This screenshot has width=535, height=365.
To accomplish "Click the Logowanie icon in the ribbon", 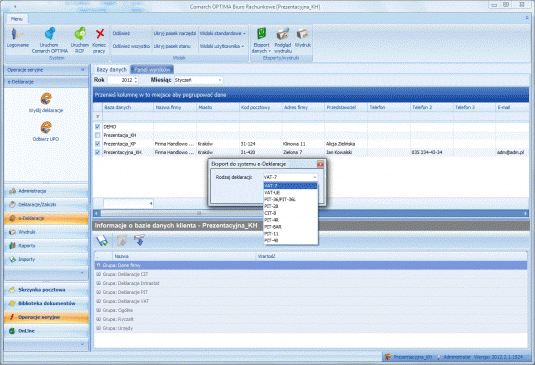I will coord(17,34).
